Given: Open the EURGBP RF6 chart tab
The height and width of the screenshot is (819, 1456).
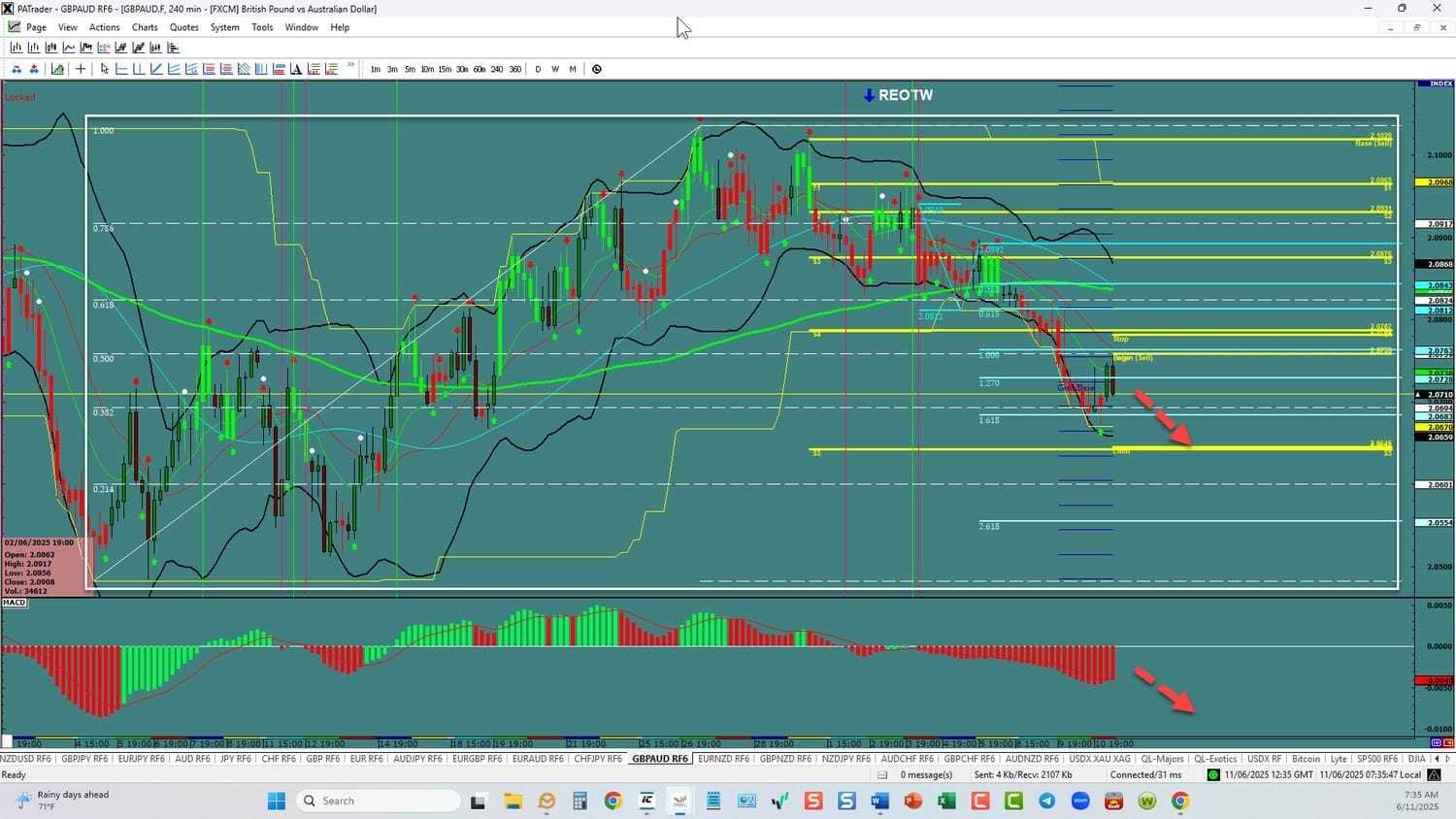Looking at the screenshot, I should pos(477,759).
